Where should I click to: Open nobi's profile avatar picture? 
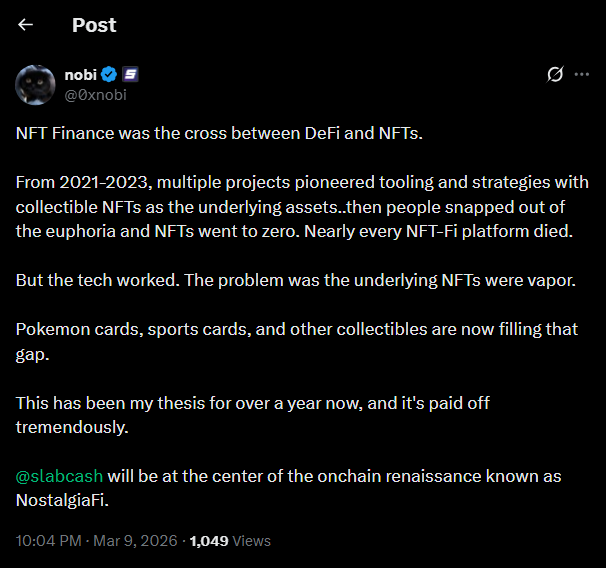[35, 84]
